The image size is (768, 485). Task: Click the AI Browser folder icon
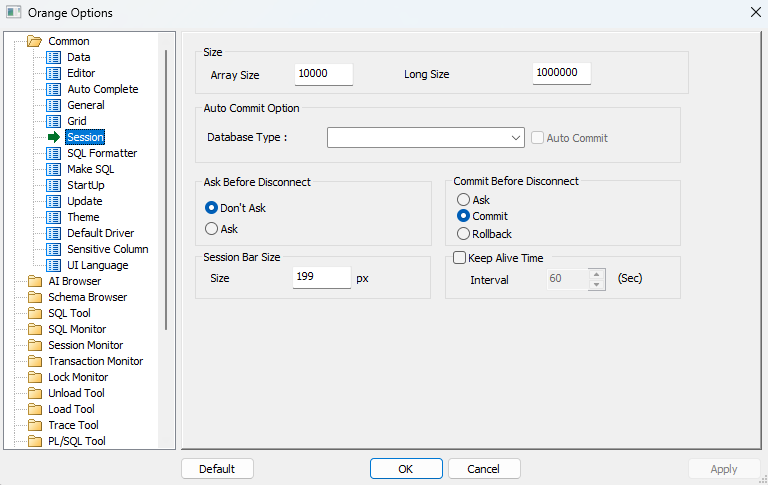[x=35, y=281]
